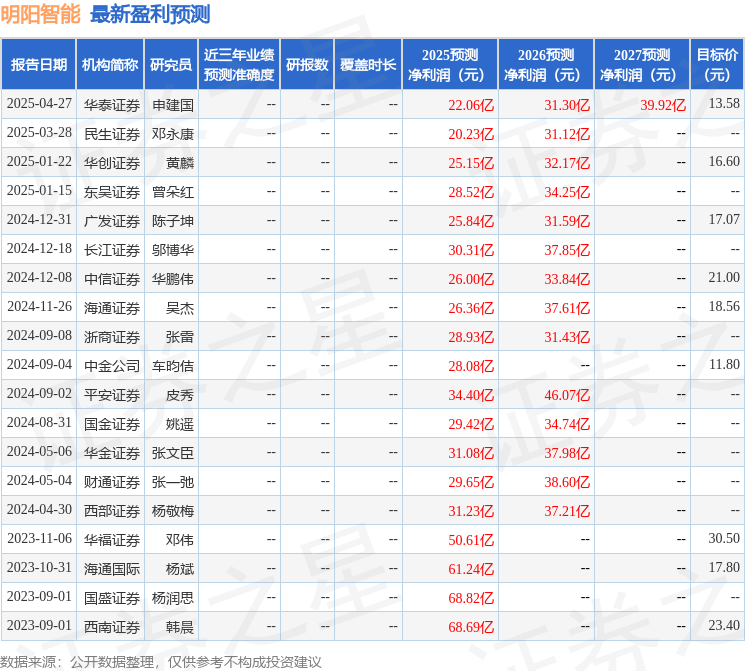This screenshot has height=671, width=745.
Task: Select the date cell 2025-04-27
Action: coord(39,104)
